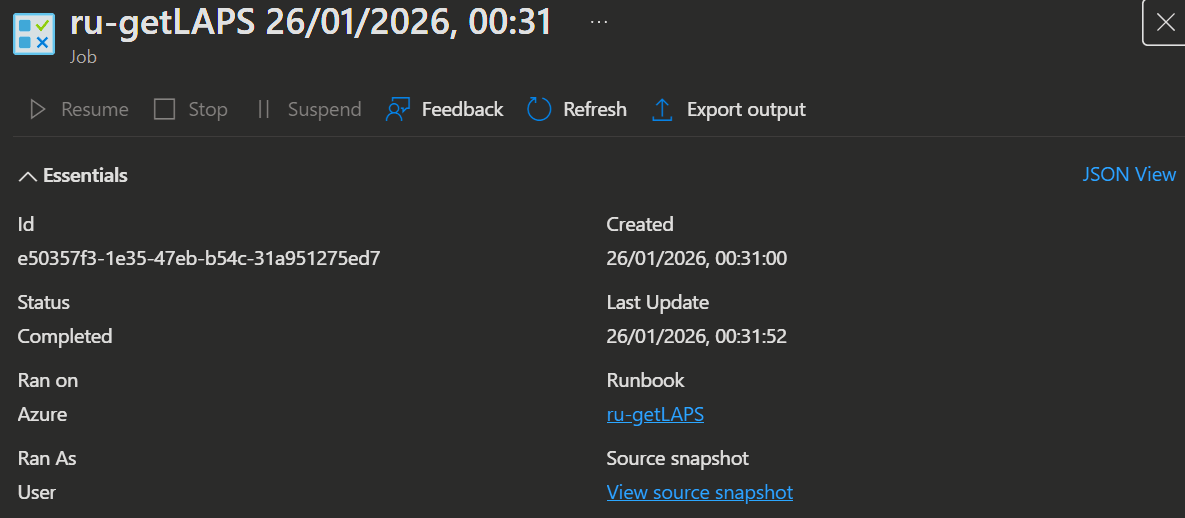Open the more options ellipsis

click(x=599, y=22)
